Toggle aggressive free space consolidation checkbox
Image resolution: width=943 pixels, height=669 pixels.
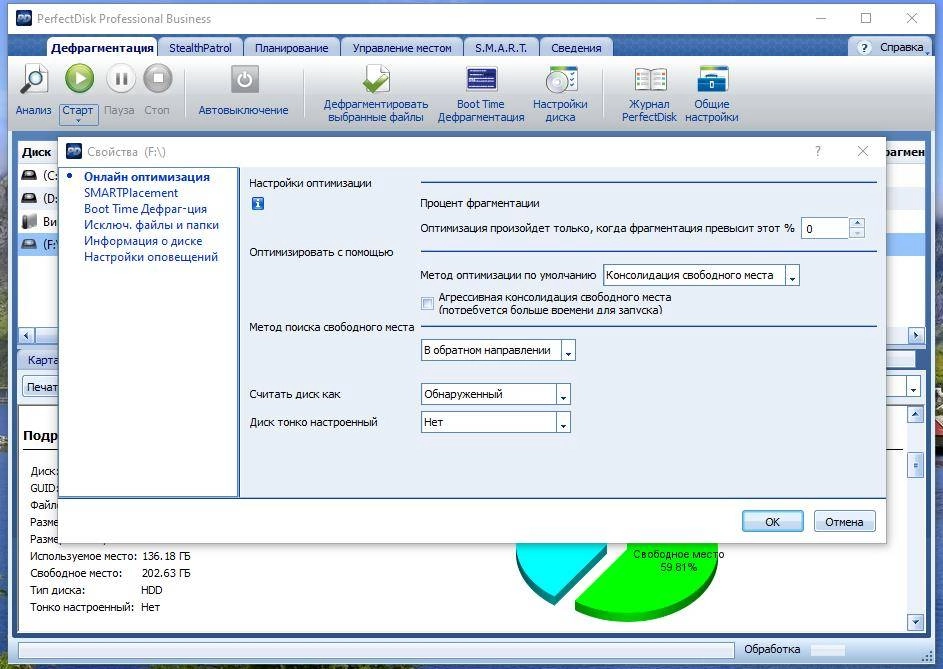click(x=427, y=303)
